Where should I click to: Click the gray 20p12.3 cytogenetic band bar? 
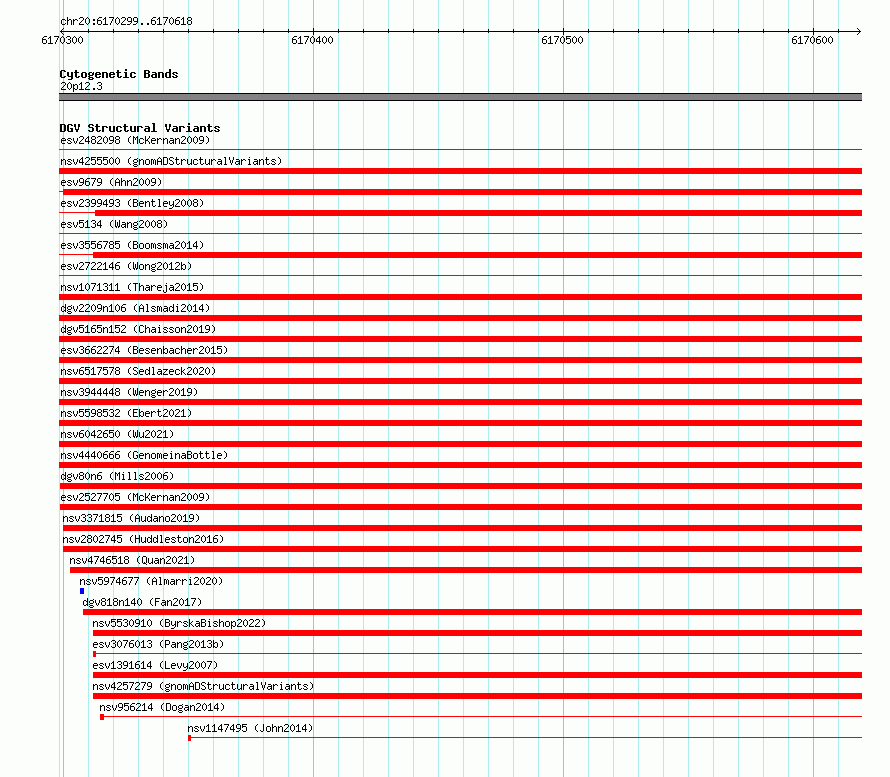coord(460,97)
